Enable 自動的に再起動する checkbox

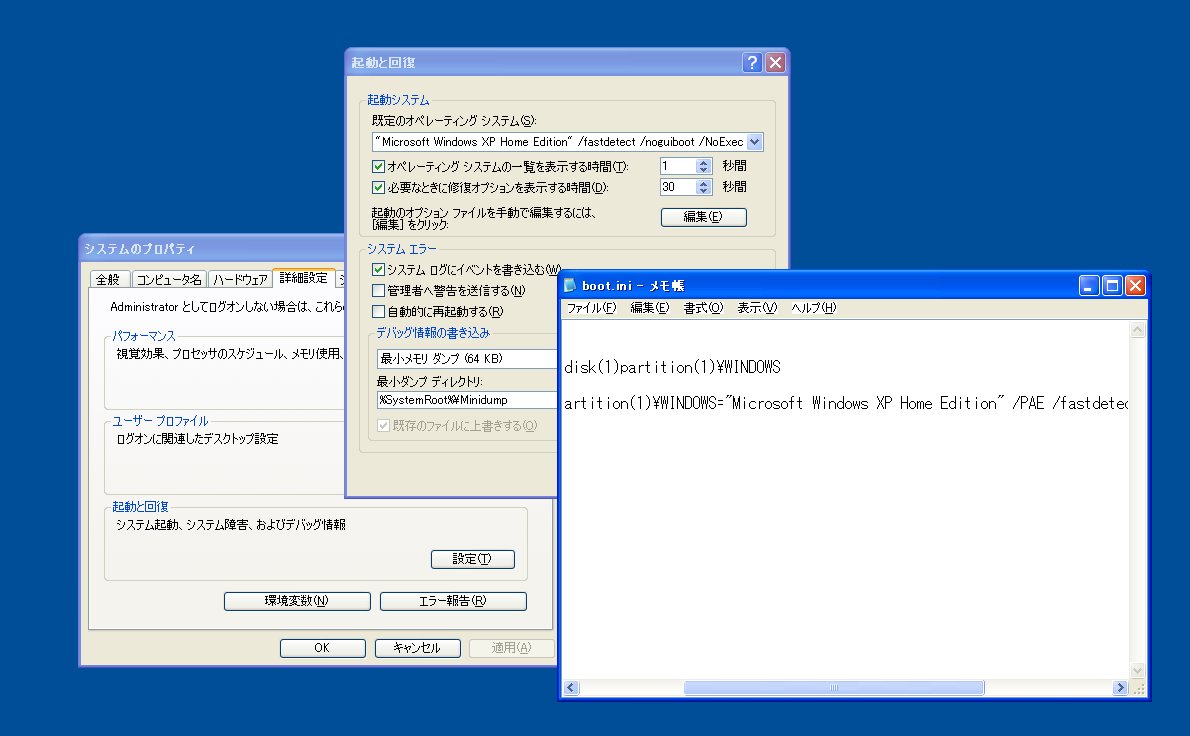pyautogui.click(x=378, y=311)
